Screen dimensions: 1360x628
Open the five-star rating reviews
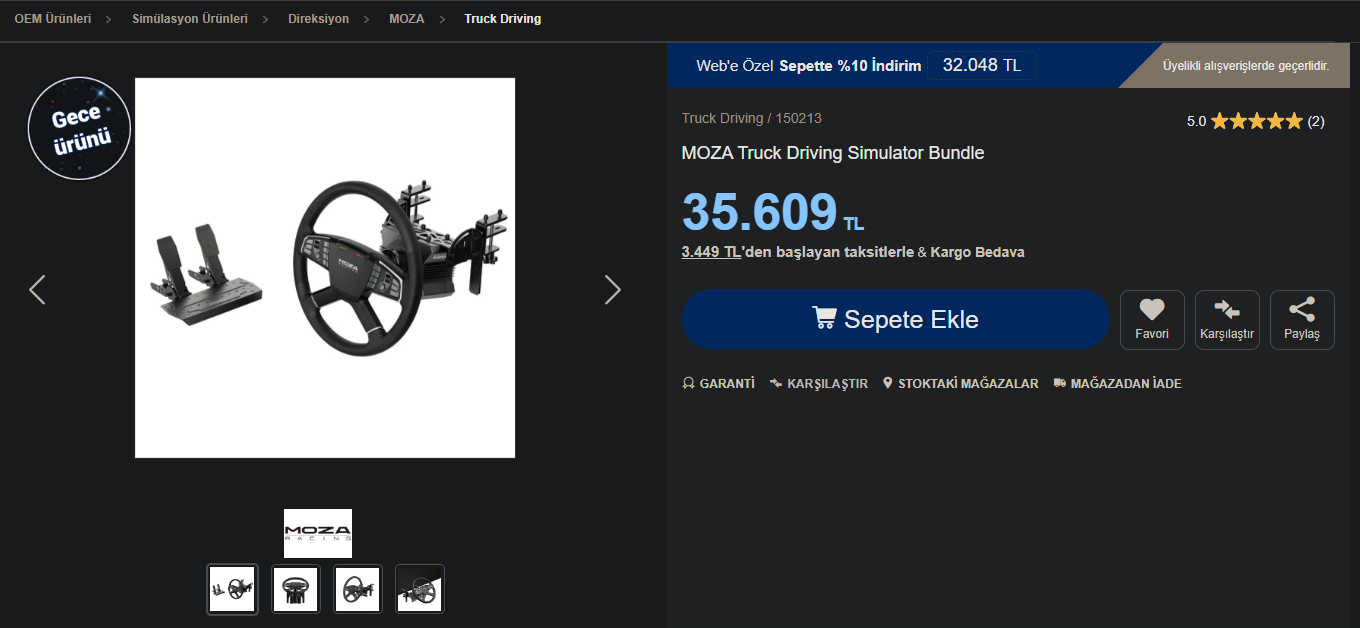click(1256, 121)
